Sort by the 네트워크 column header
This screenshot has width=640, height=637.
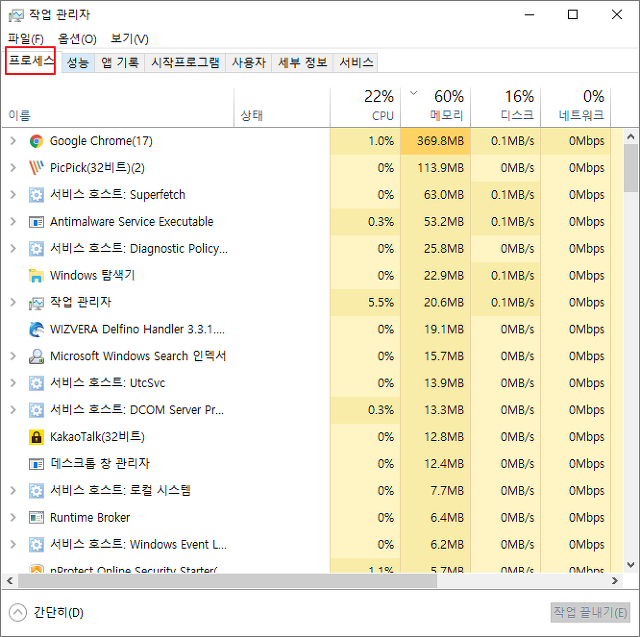(576, 107)
